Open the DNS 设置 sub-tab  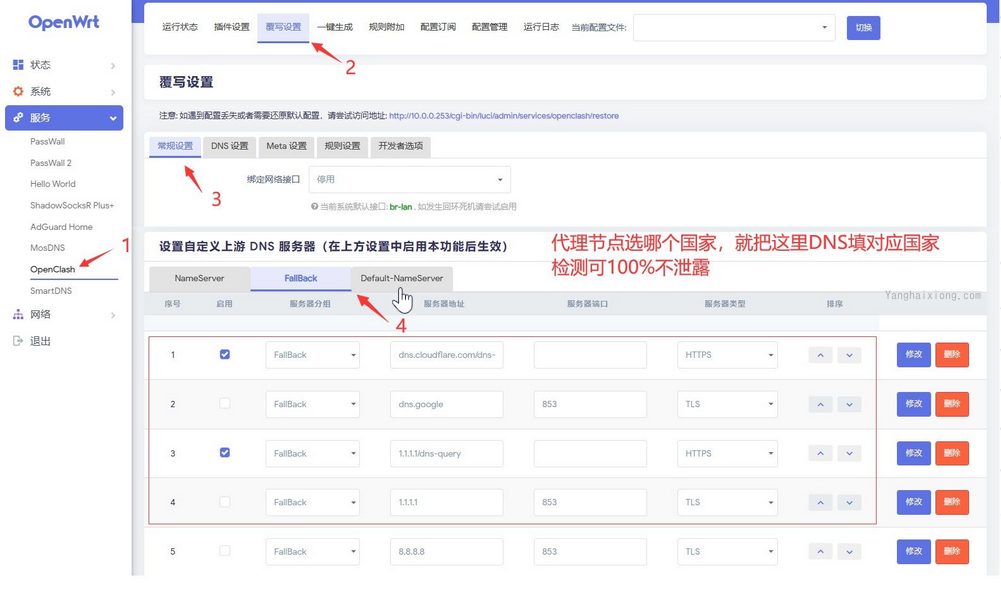point(230,146)
